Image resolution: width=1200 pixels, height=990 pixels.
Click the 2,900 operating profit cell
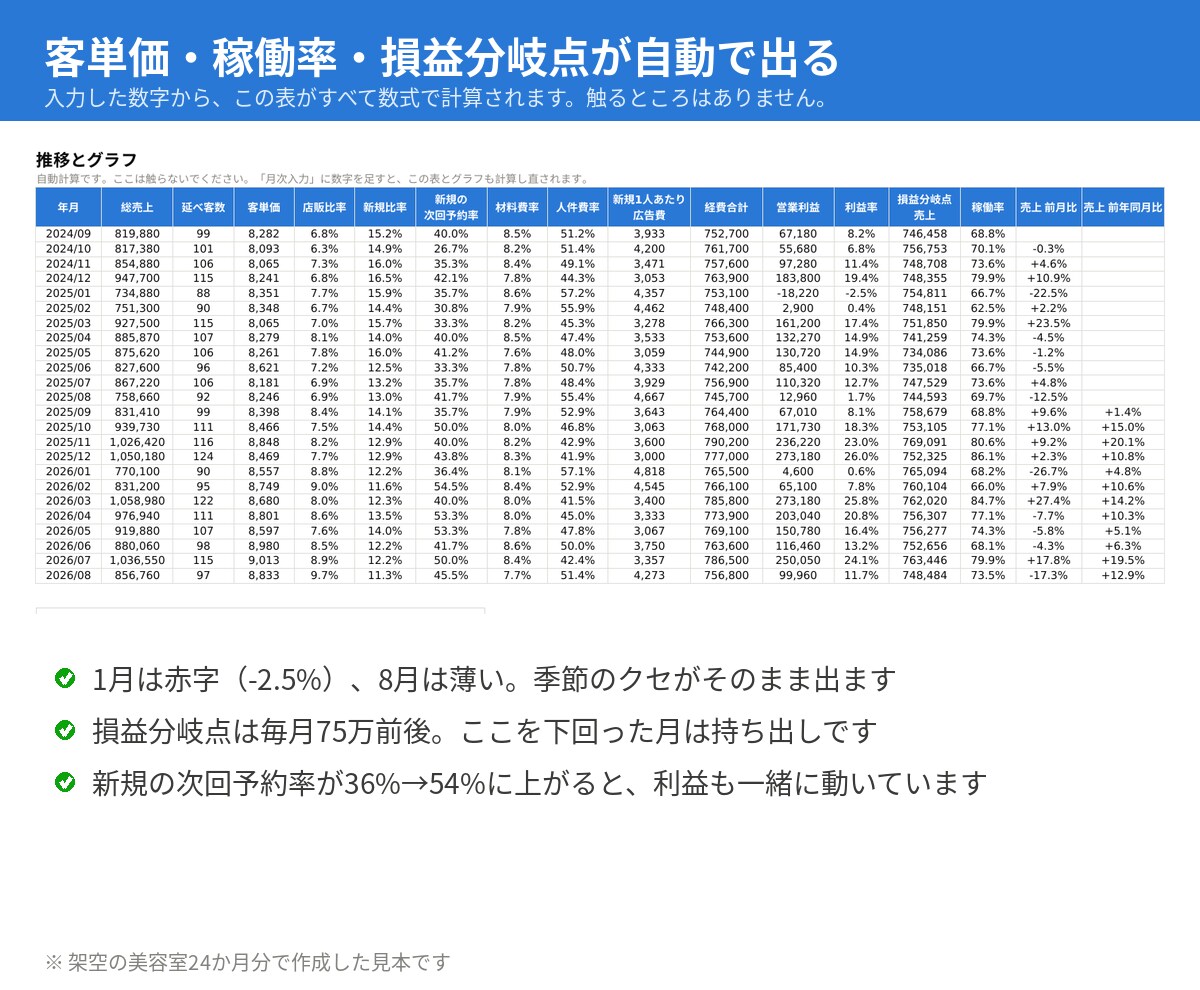click(x=798, y=309)
